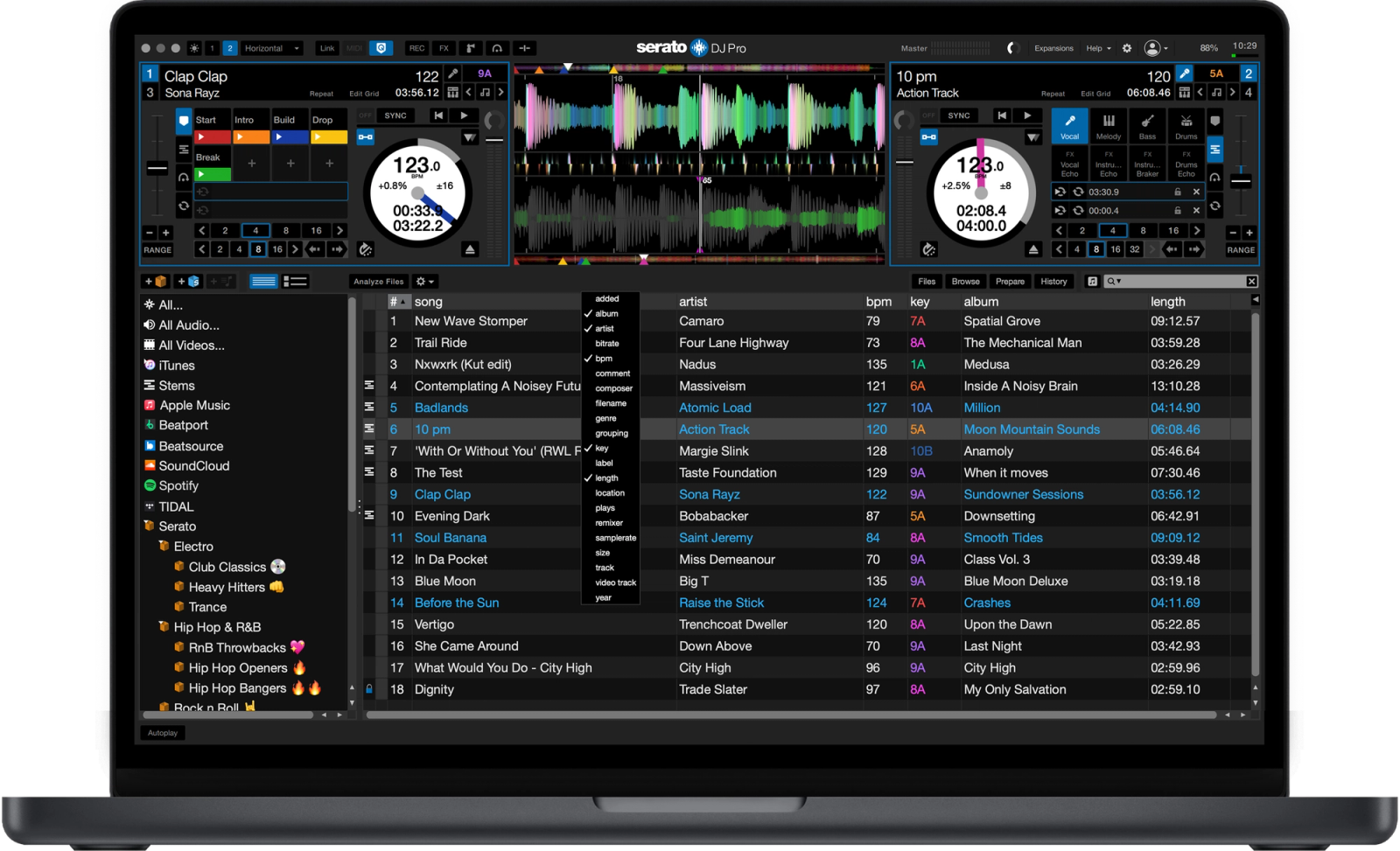
Task: Open the Help dropdown menu
Action: point(1098,48)
